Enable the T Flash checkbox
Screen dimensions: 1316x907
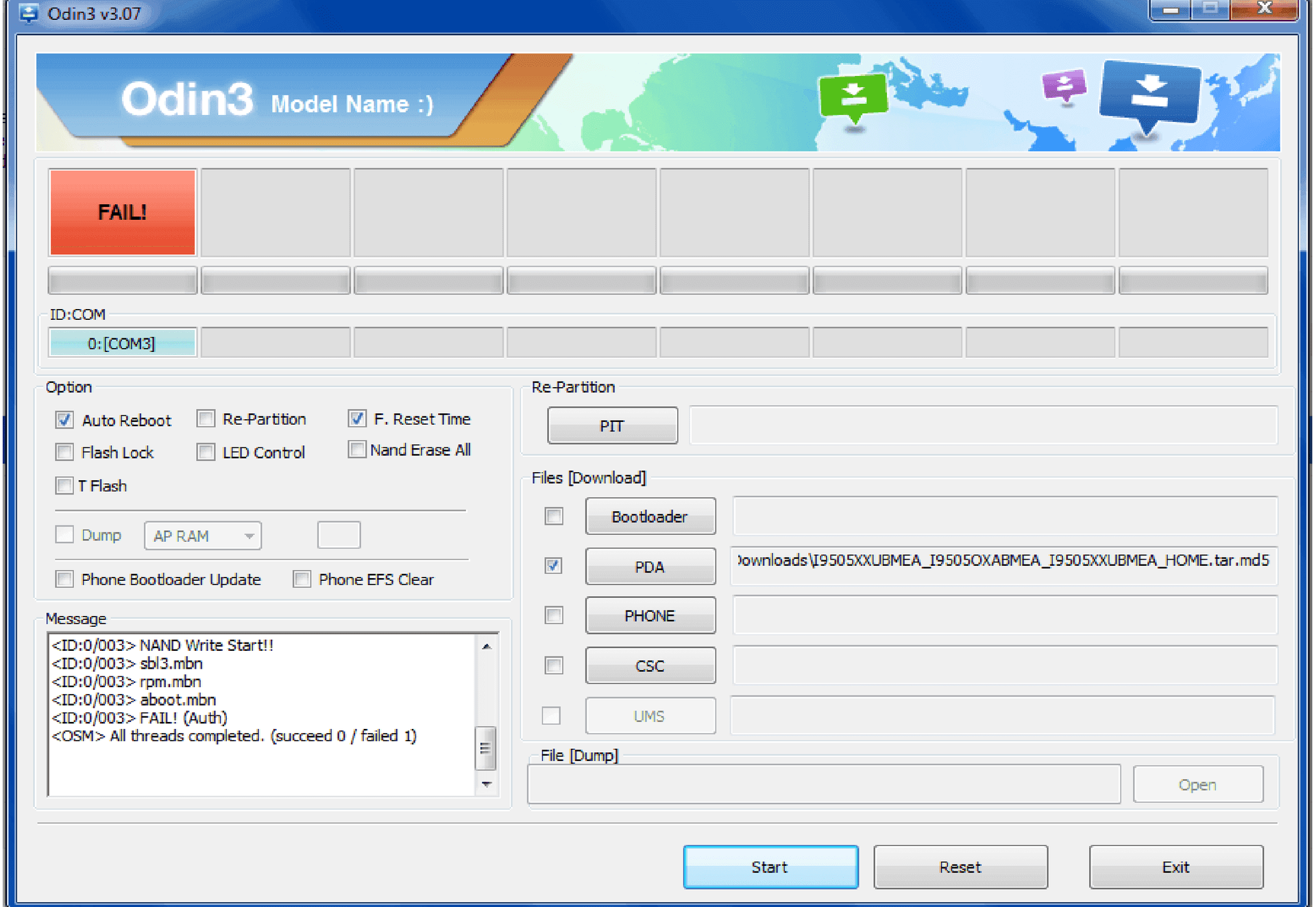[64, 486]
